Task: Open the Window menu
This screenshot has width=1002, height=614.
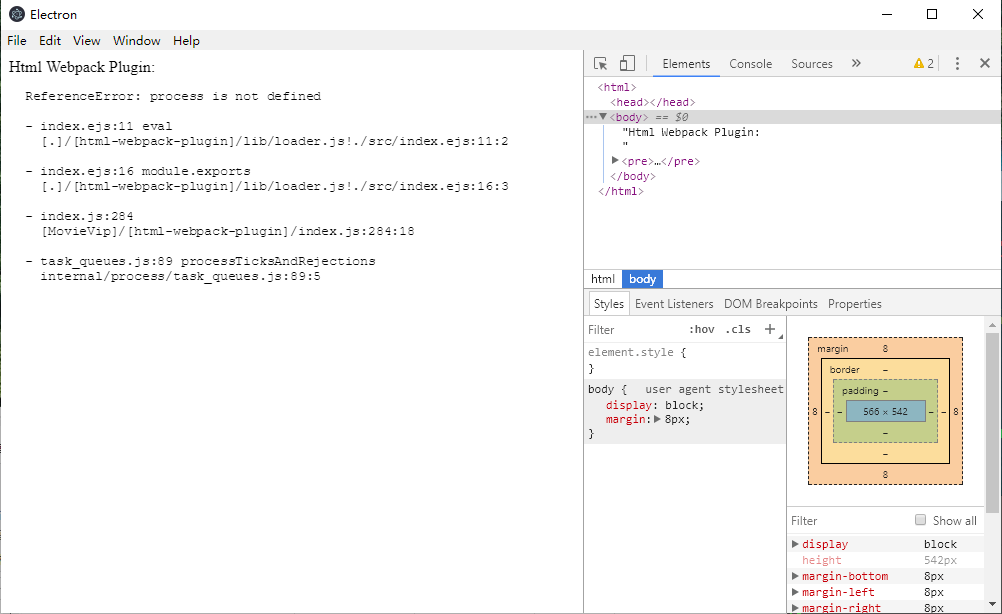Action: [x=137, y=40]
